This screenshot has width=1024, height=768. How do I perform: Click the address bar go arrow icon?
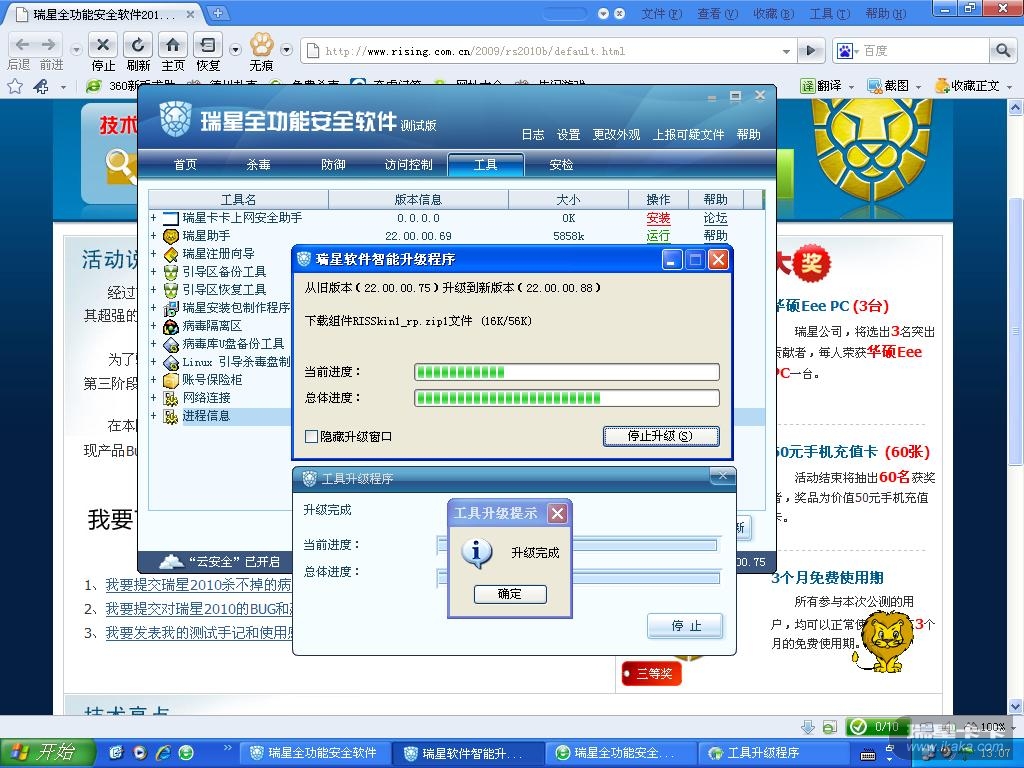pos(810,50)
